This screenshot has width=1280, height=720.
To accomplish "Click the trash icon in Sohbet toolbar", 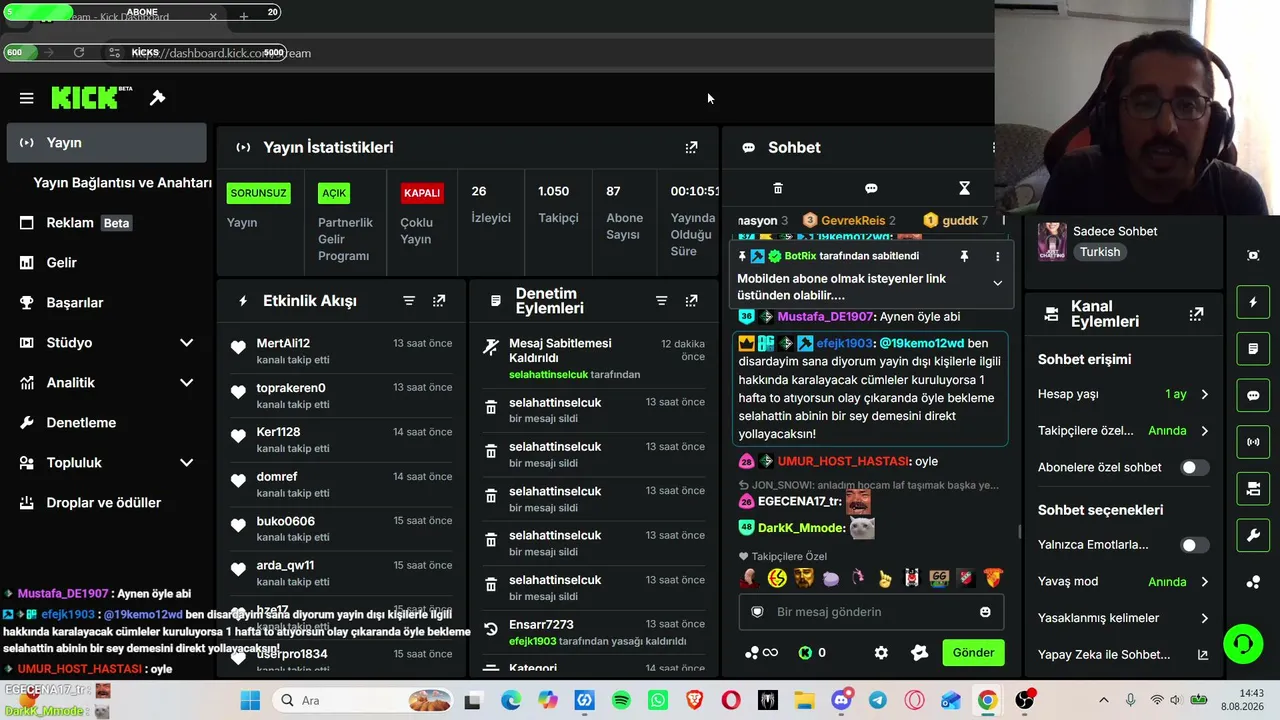I will tap(778, 188).
